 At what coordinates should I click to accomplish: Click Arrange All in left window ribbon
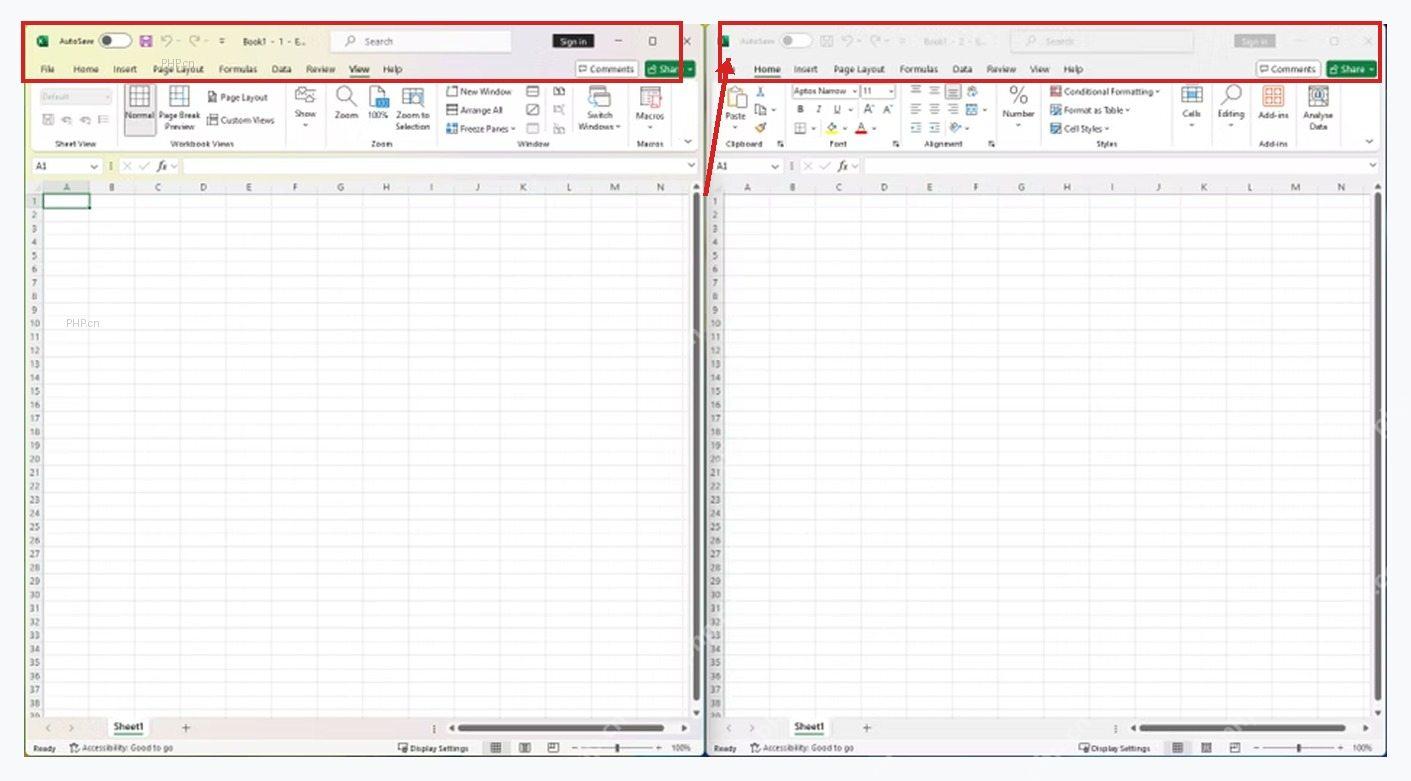(x=475, y=110)
